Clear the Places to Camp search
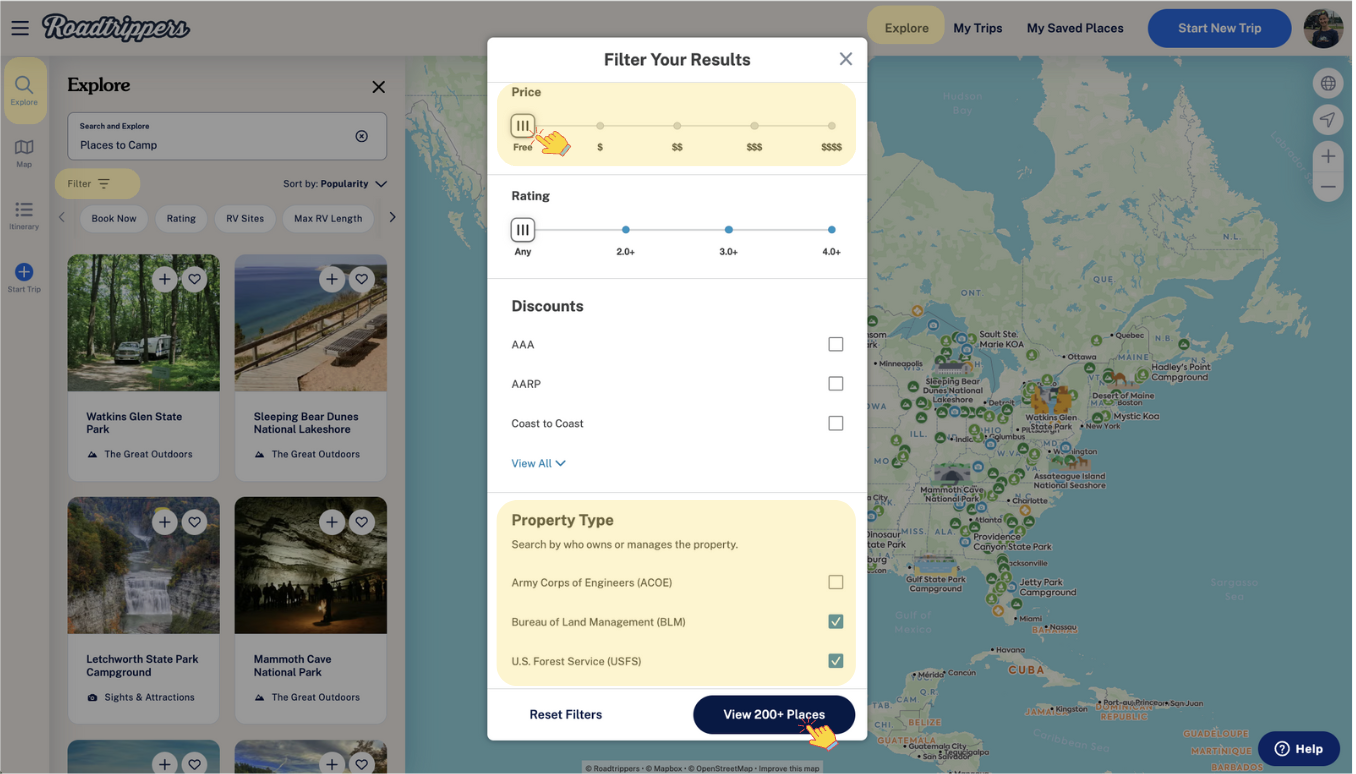This screenshot has width=1356, height=774. 362,136
